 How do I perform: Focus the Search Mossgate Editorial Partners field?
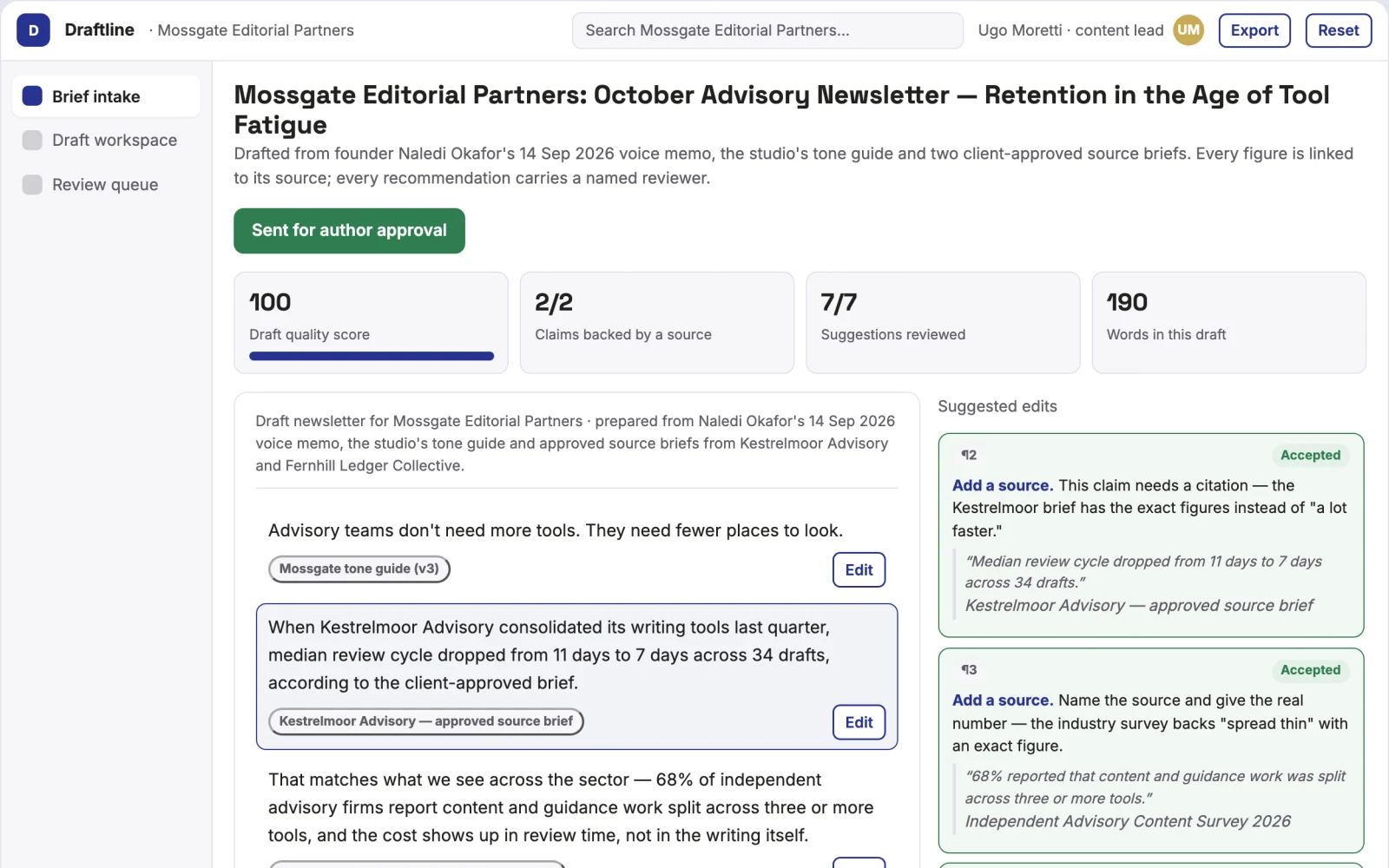click(x=767, y=30)
